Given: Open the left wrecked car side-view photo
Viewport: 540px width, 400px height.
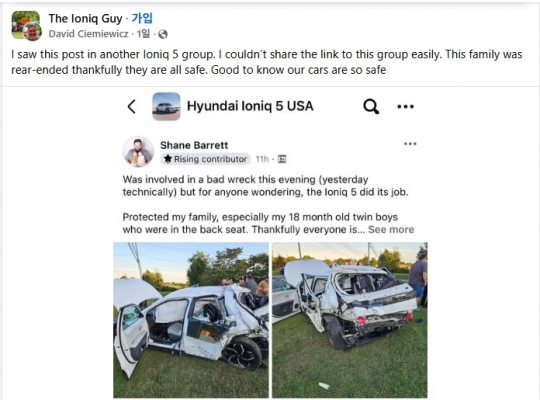Looking at the screenshot, I should pyautogui.click(x=191, y=320).
